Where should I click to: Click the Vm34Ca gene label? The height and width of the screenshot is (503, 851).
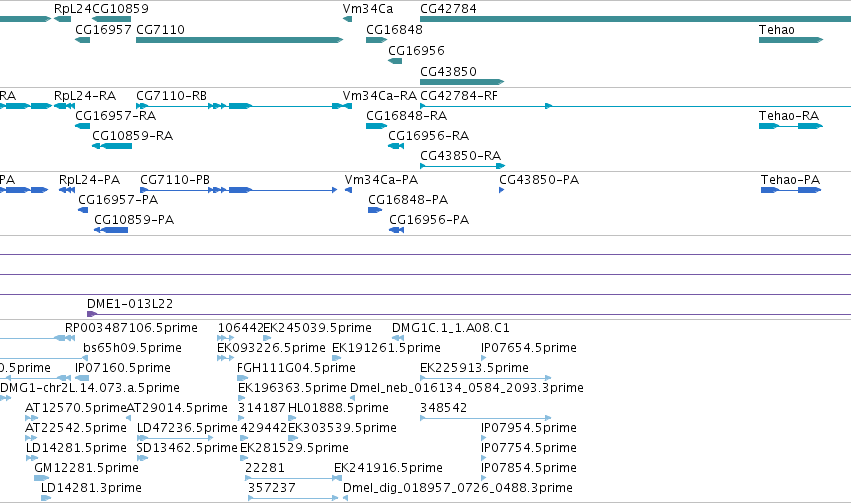click(x=367, y=9)
